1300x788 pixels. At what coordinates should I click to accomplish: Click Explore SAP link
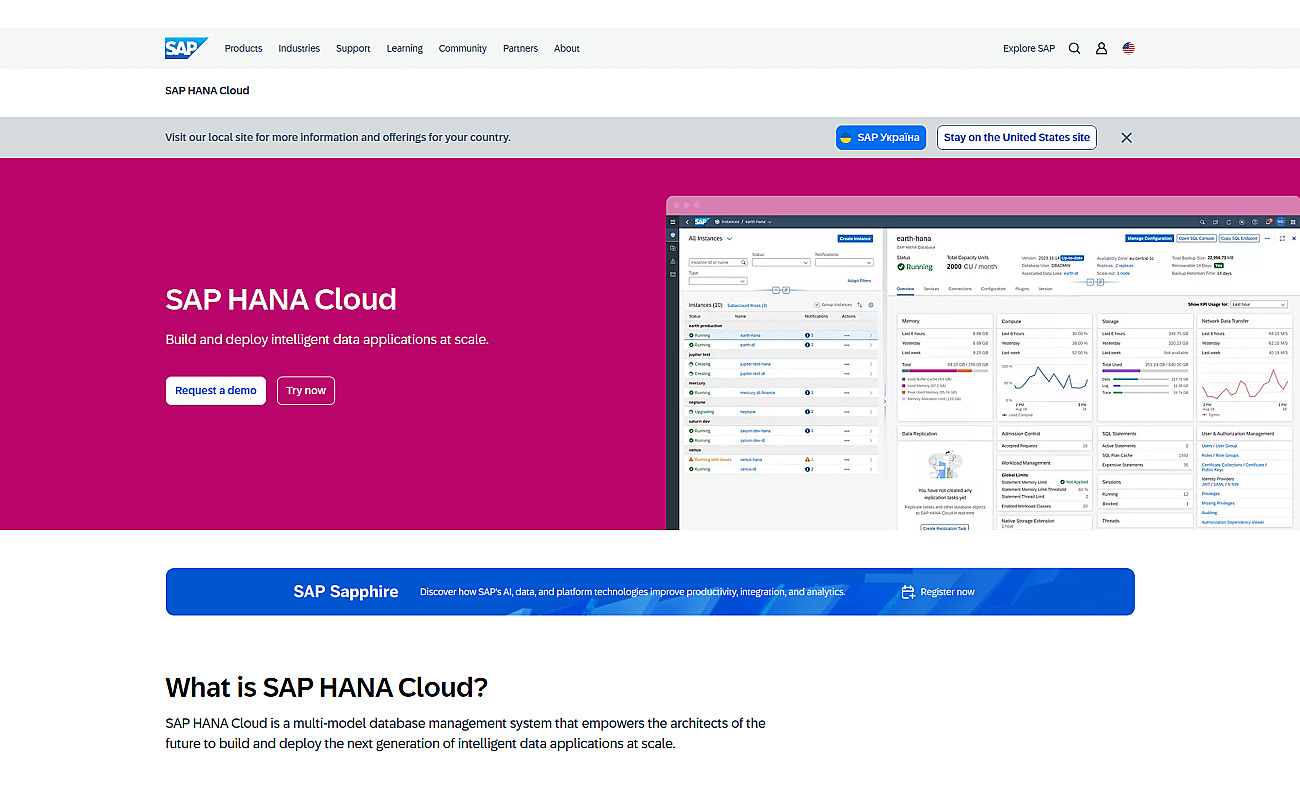click(x=1029, y=48)
